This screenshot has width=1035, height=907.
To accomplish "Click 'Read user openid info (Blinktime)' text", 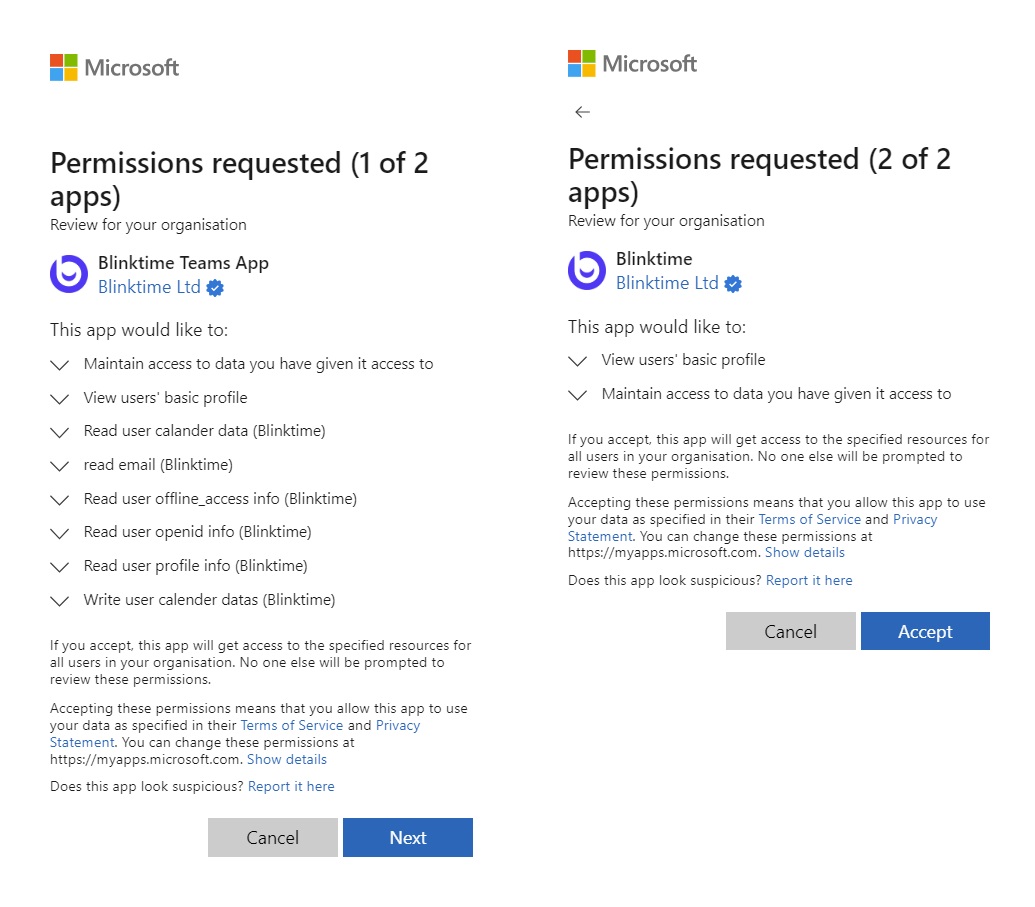I will pyautogui.click(x=197, y=531).
